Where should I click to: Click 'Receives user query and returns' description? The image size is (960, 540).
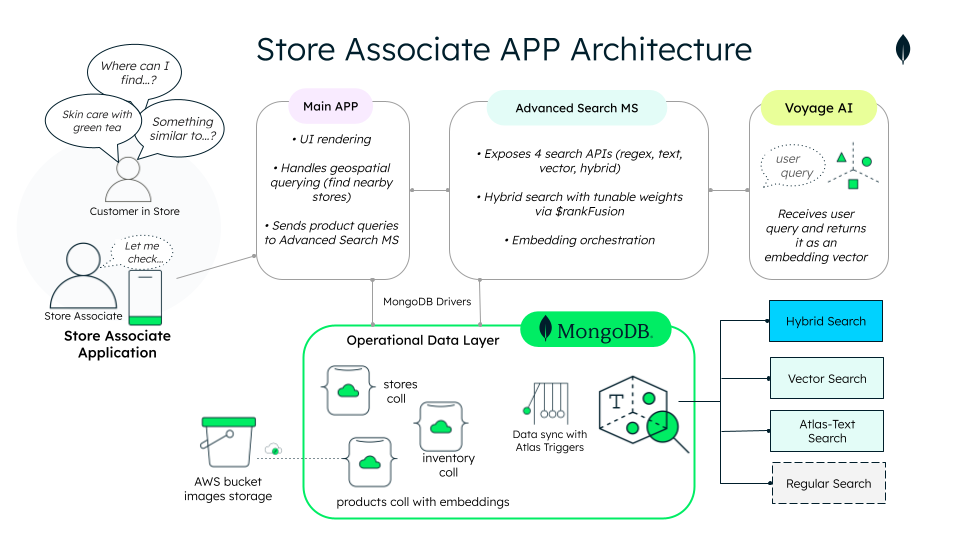click(x=816, y=235)
